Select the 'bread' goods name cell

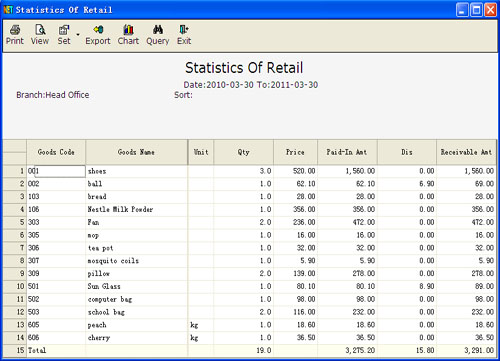click(137, 197)
